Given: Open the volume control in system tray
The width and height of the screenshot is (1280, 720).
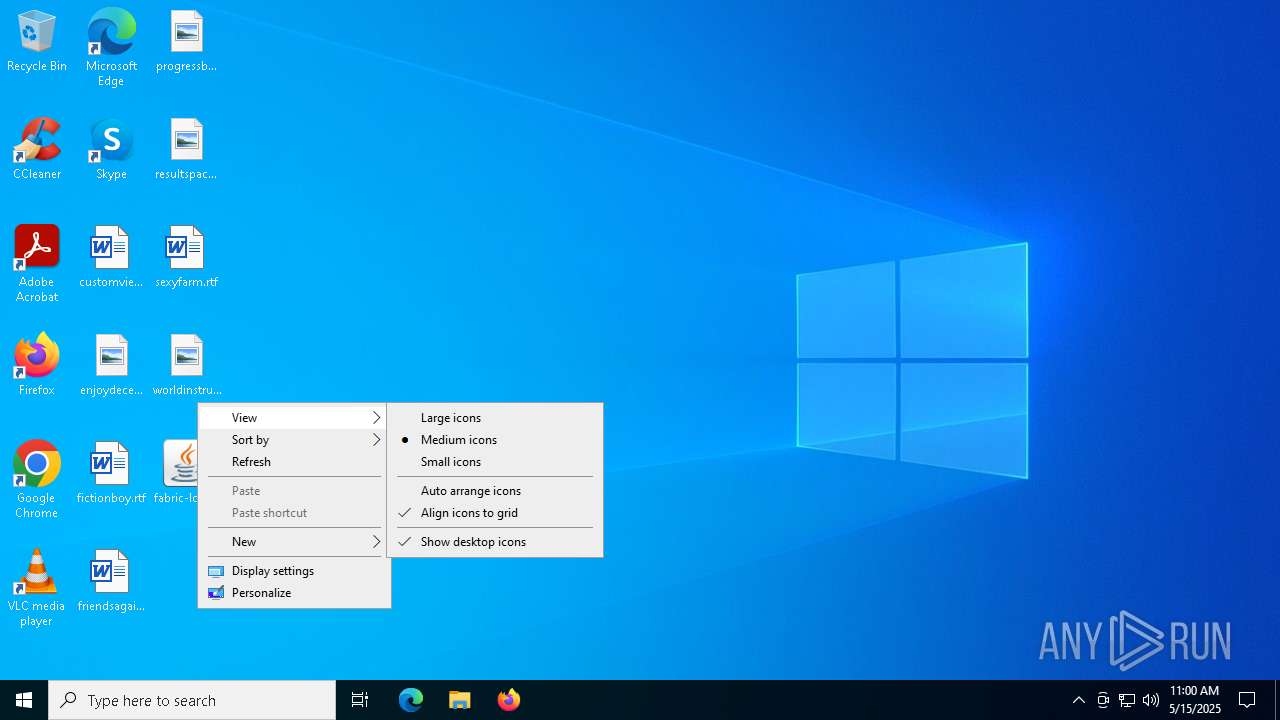Looking at the screenshot, I should 1151,700.
